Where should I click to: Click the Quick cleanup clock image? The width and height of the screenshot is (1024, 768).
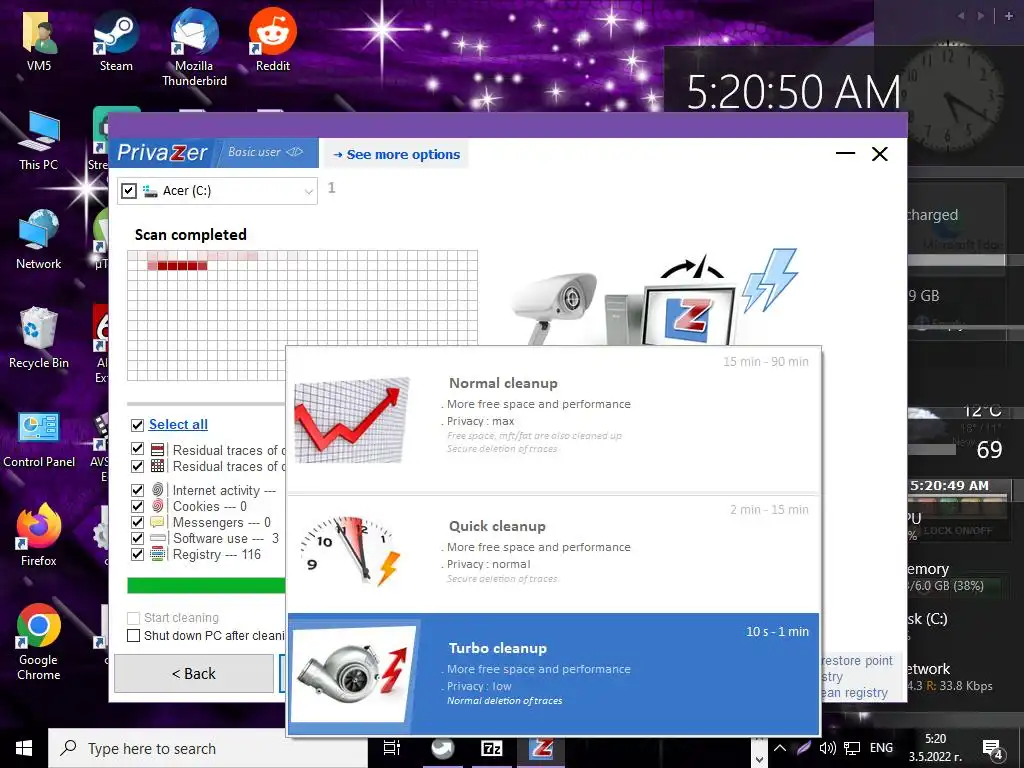pos(350,550)
